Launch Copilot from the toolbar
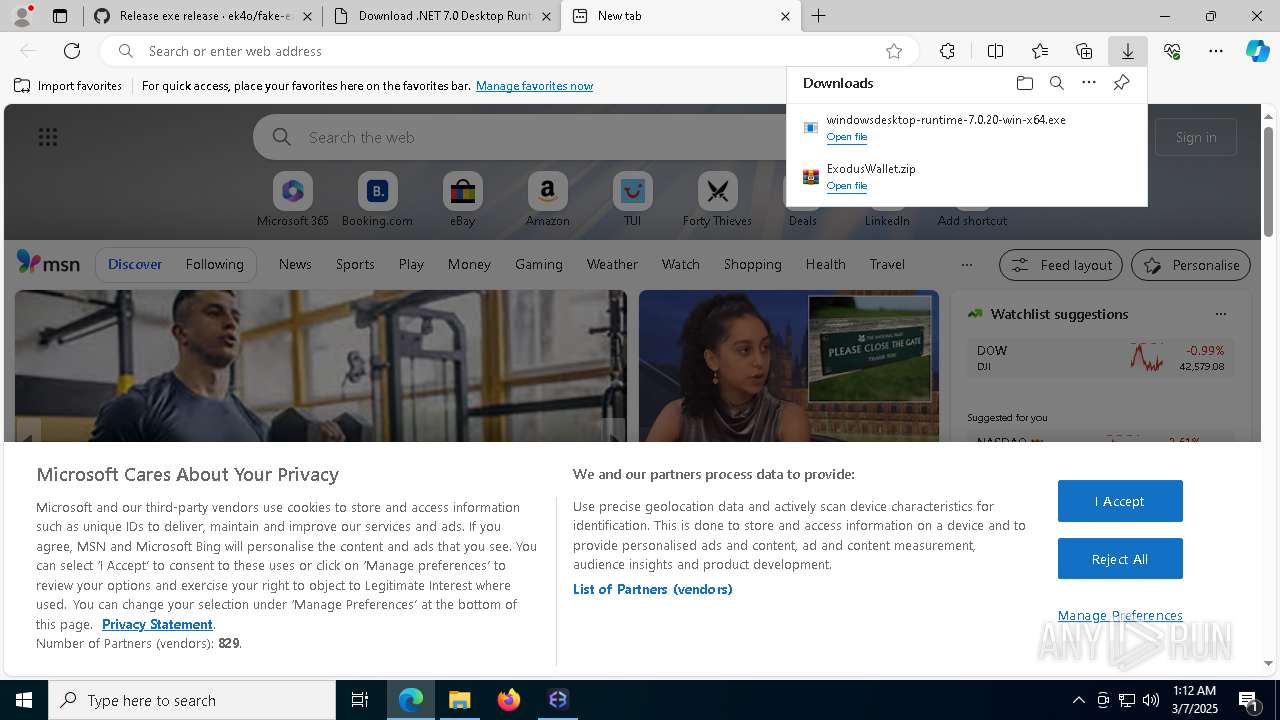The width and height of the screenshot is (1280, 720). (1257, 51)
